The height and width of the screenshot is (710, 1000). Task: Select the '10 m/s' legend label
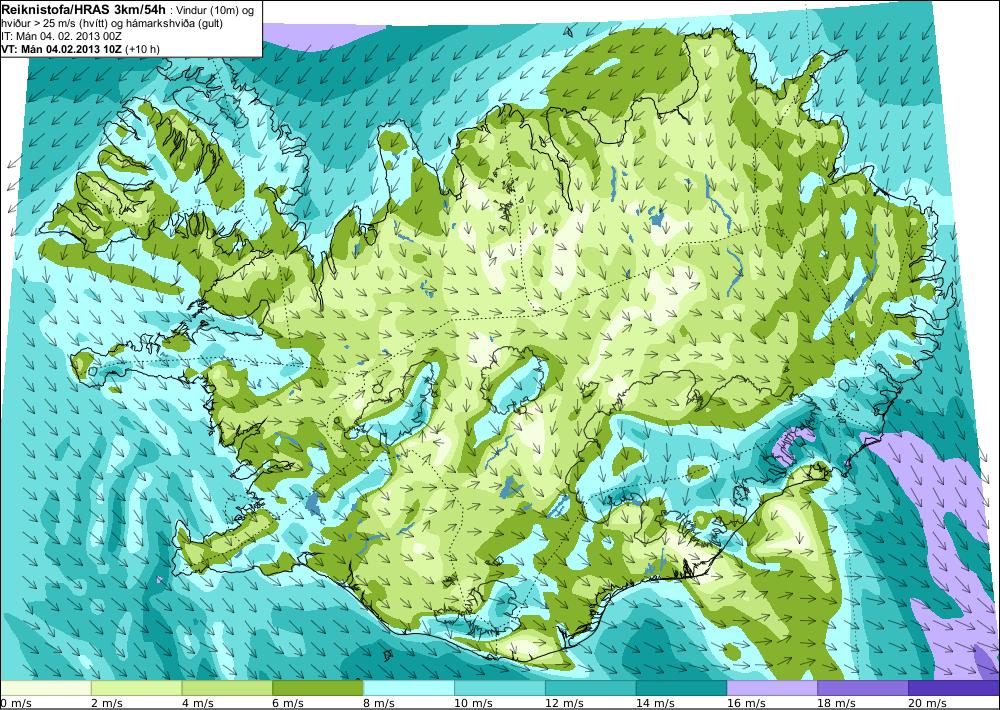point(474,703)
